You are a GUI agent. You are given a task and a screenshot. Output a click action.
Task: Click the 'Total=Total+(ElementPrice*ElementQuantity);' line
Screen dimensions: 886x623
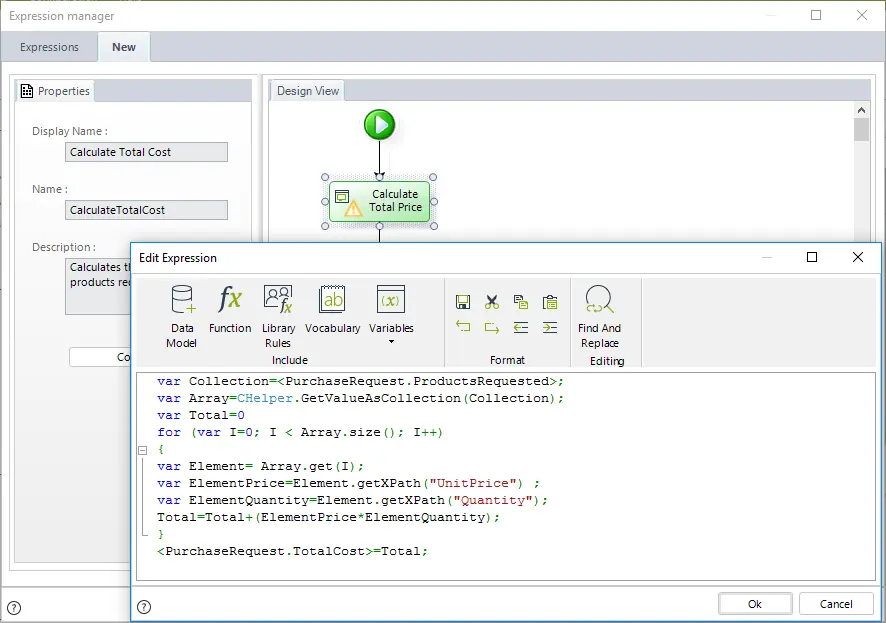[x=328, y=517]
